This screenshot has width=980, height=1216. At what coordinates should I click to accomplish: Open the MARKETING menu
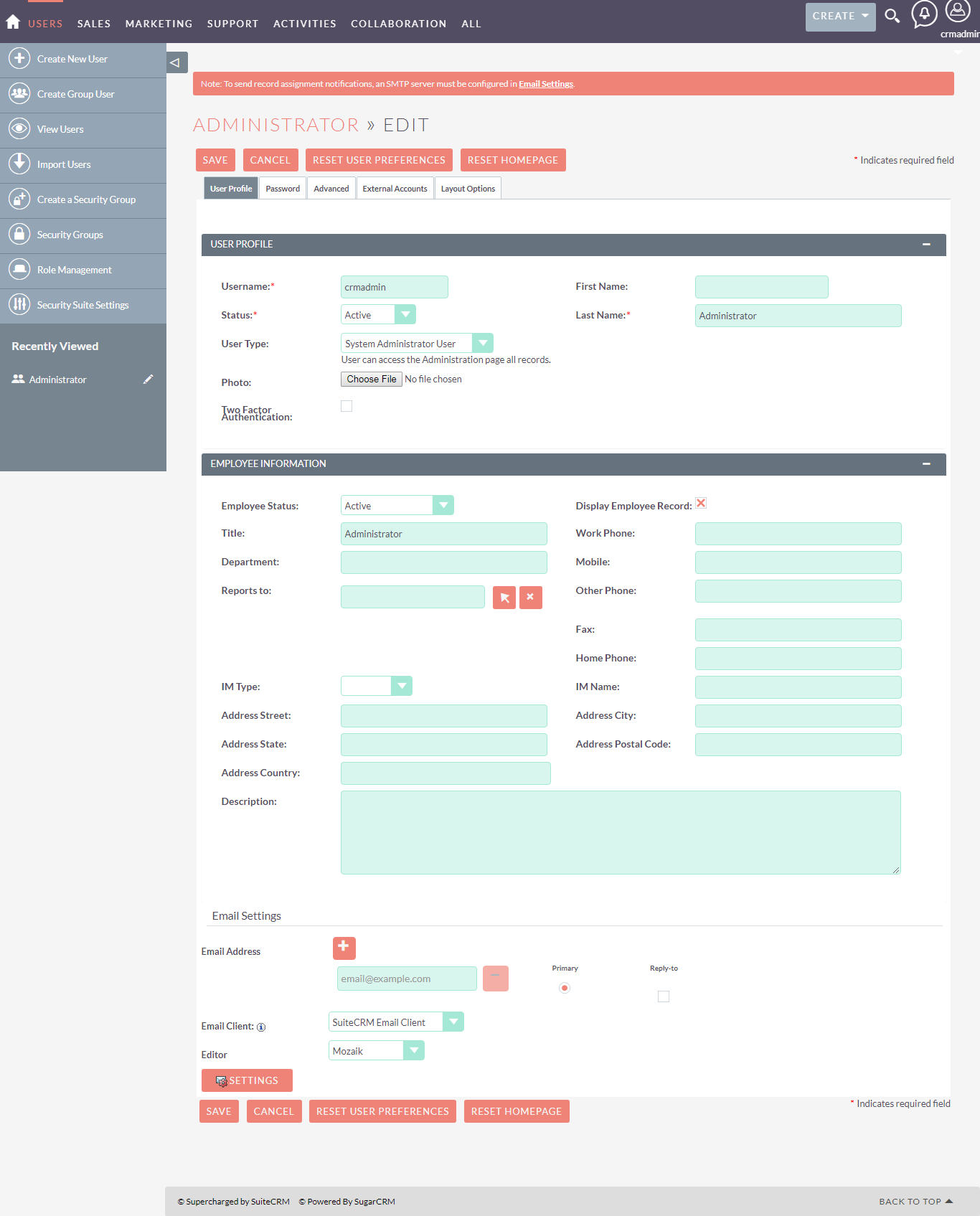coord(159,24)
